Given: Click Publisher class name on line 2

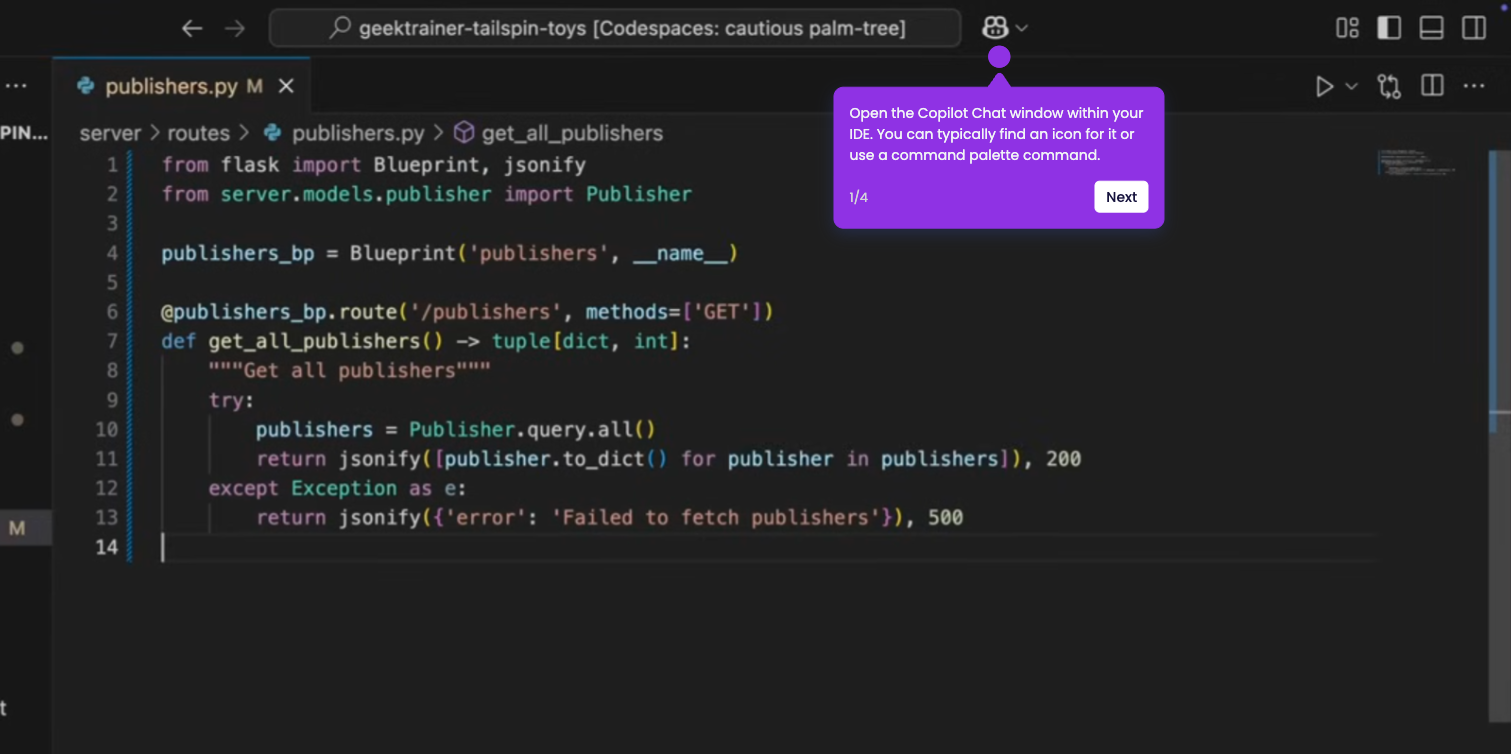Looking at the screenshot, I should pyautogui.click(x=639, y=193).
